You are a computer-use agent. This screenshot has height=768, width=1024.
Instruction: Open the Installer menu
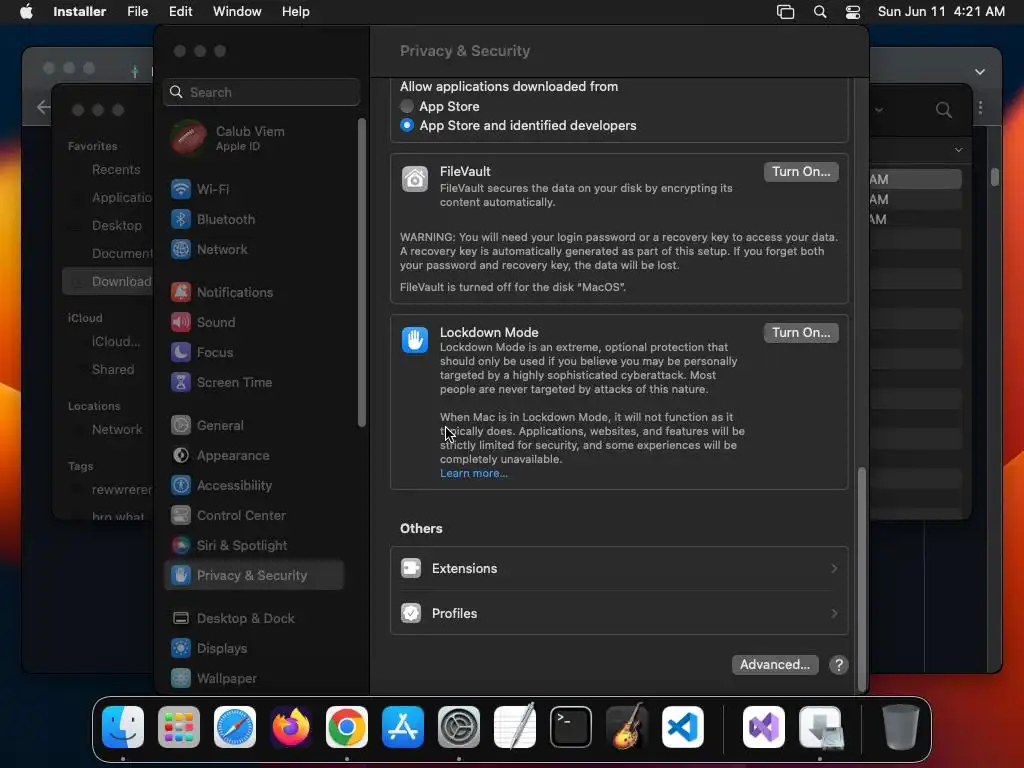(80, 12)
